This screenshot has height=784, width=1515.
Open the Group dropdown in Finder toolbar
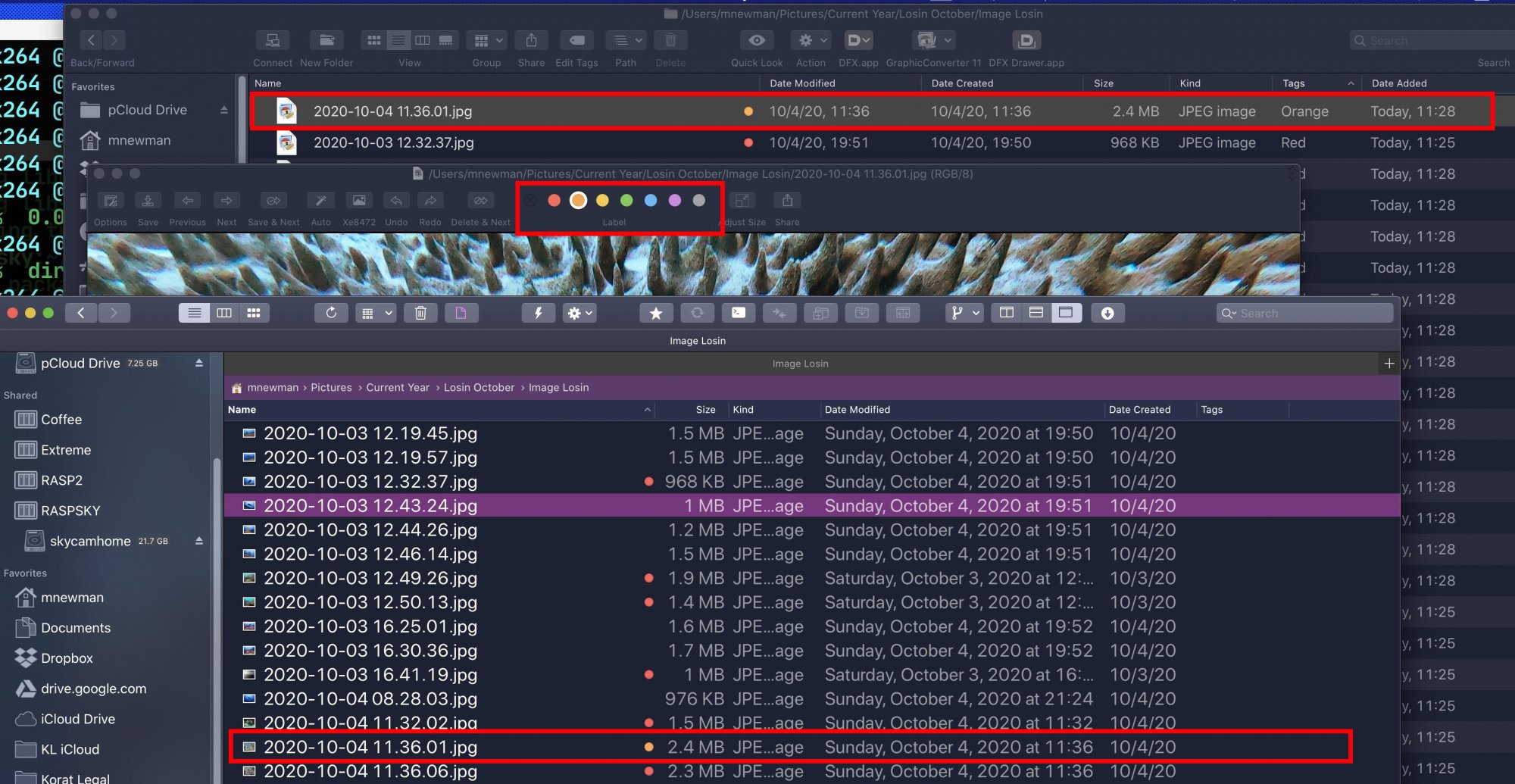[x=486, y=40]
